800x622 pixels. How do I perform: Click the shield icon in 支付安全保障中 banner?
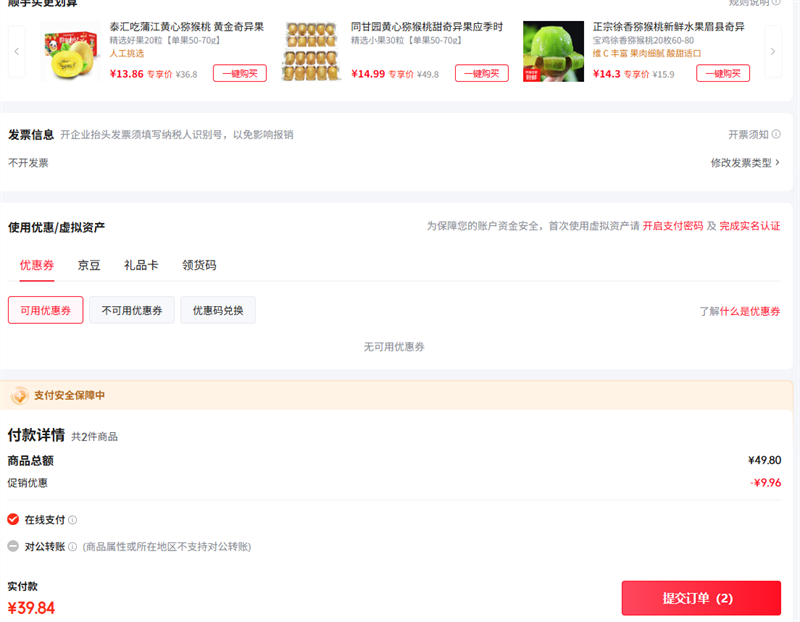(19, 396)
